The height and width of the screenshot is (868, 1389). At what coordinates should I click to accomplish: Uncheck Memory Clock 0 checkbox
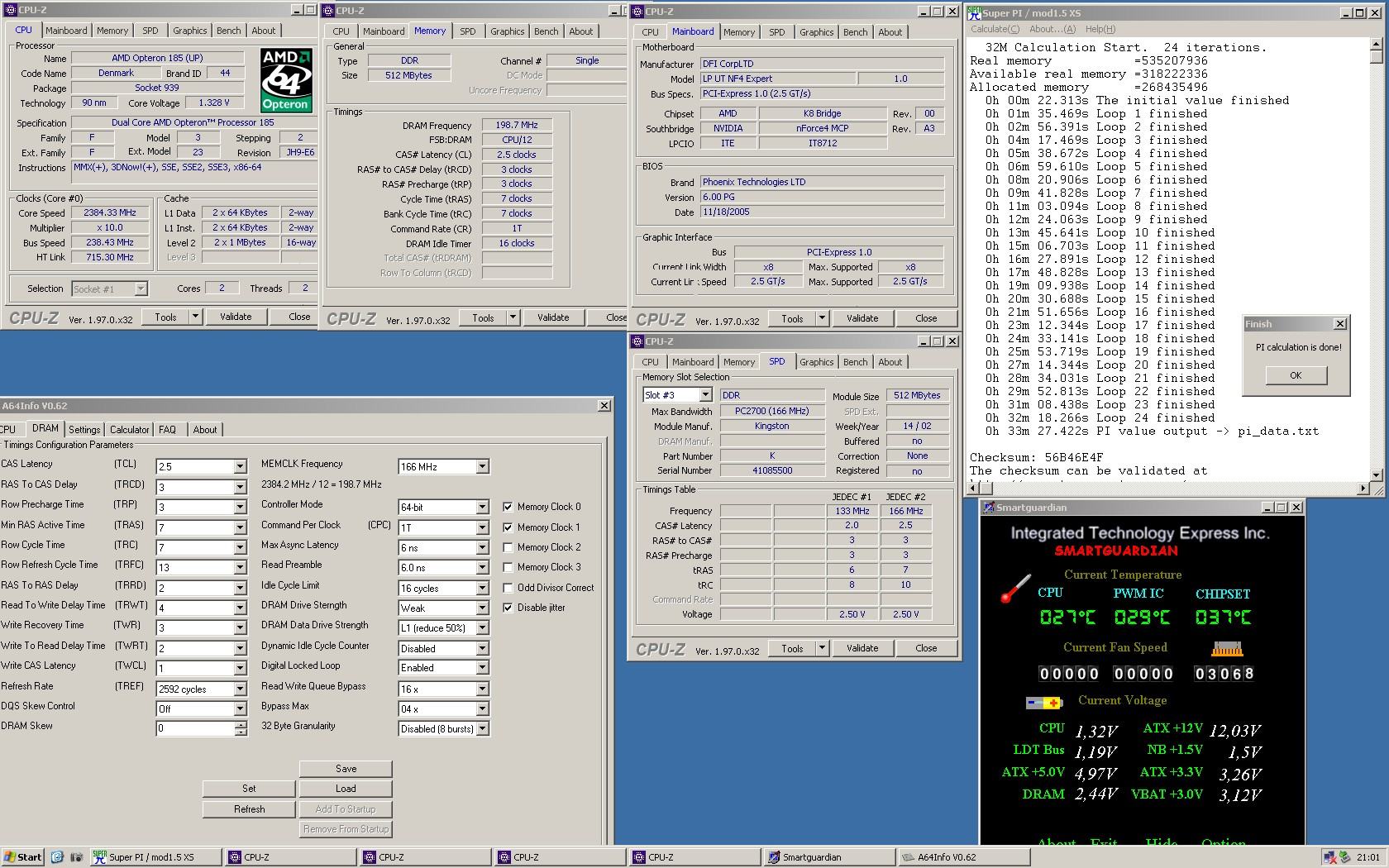click(508, 507)
